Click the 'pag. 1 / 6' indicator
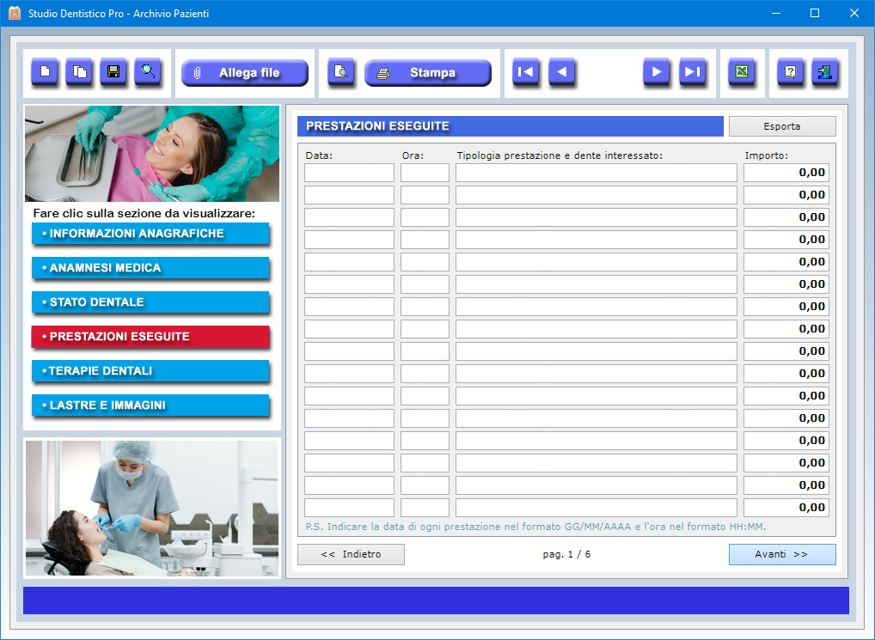Image resolution: width=875 pixels, height=640 pixels. coord(566,555)
